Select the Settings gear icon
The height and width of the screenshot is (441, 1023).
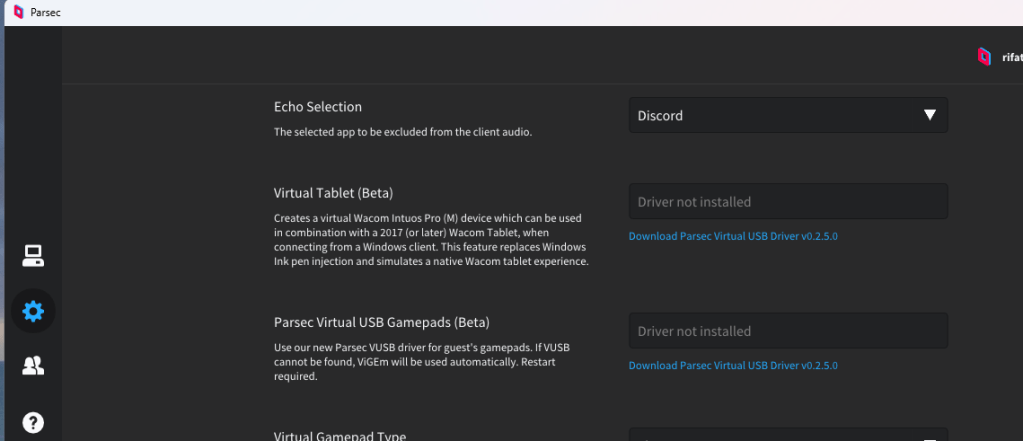tap(33, 311)
